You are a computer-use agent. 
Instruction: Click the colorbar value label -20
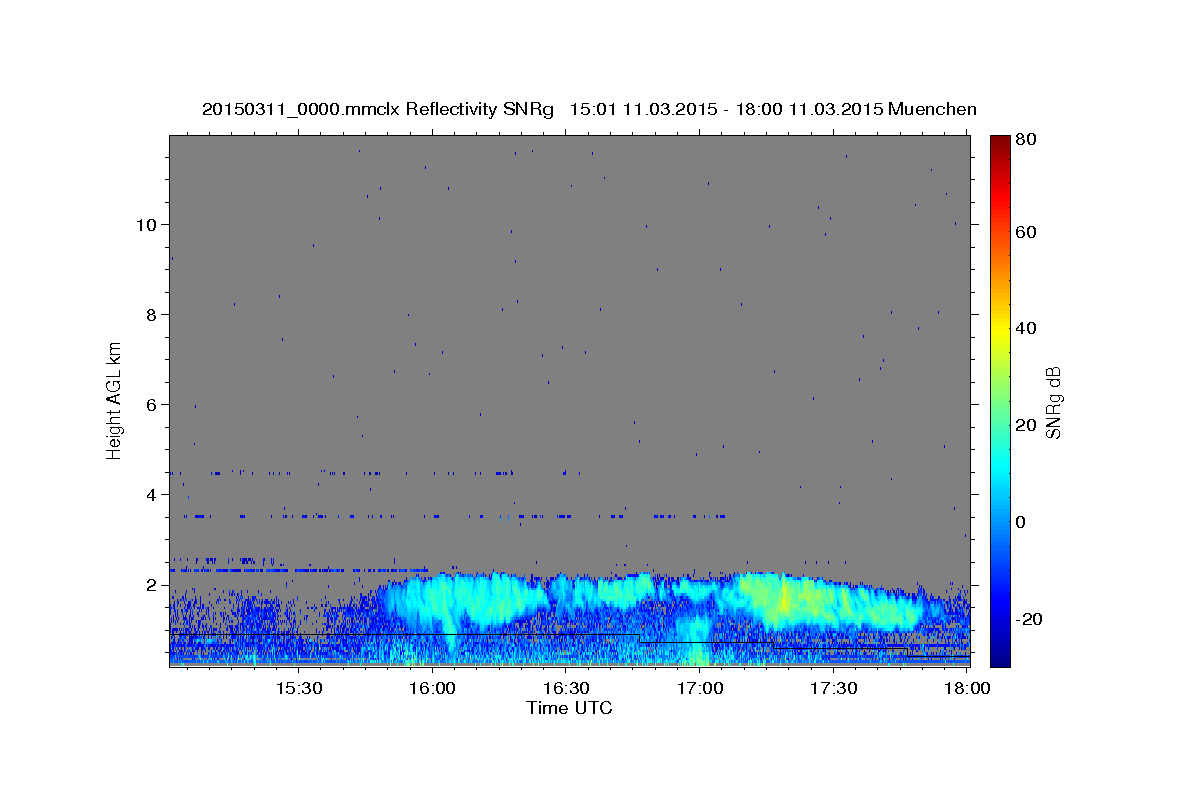(1031, 619)
